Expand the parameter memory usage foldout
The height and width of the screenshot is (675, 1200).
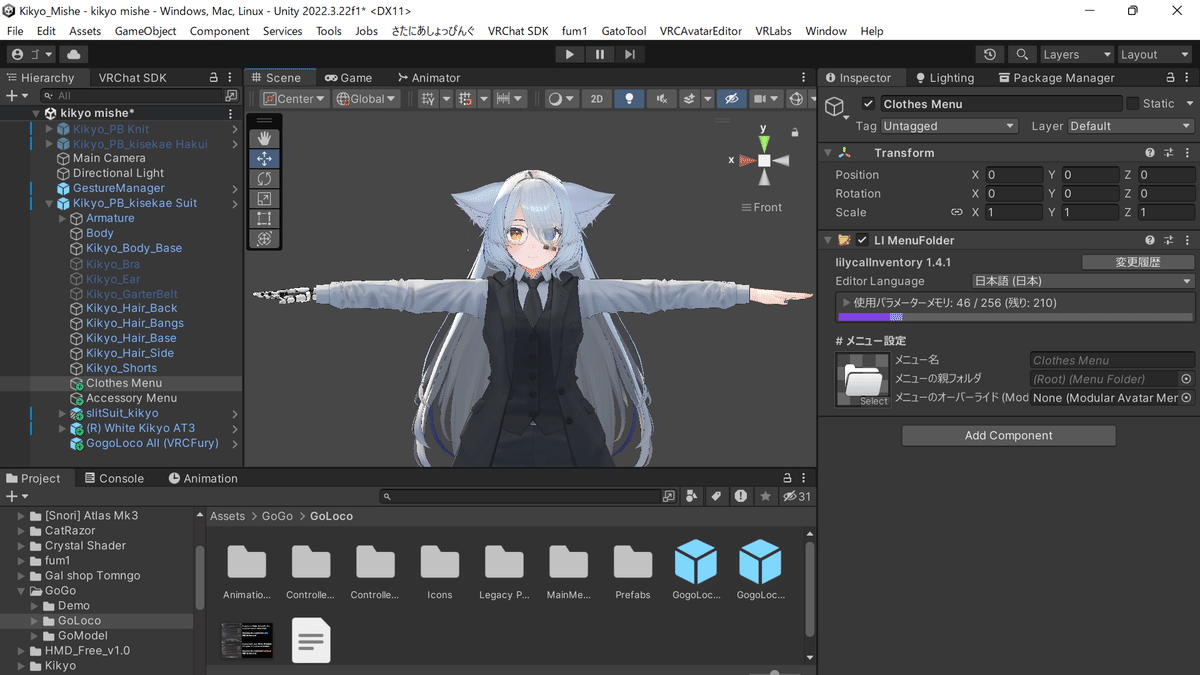847,302
